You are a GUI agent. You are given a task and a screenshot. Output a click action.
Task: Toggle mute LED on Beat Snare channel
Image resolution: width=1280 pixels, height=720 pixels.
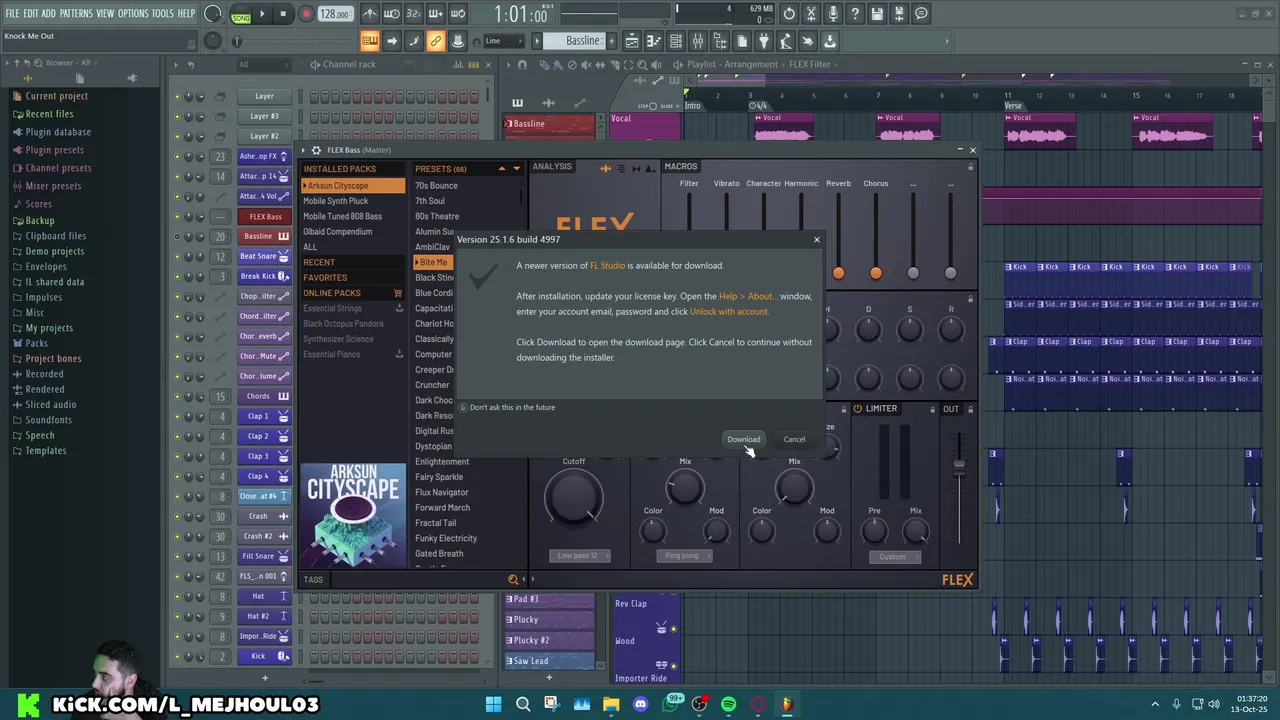tap(177, 257)
